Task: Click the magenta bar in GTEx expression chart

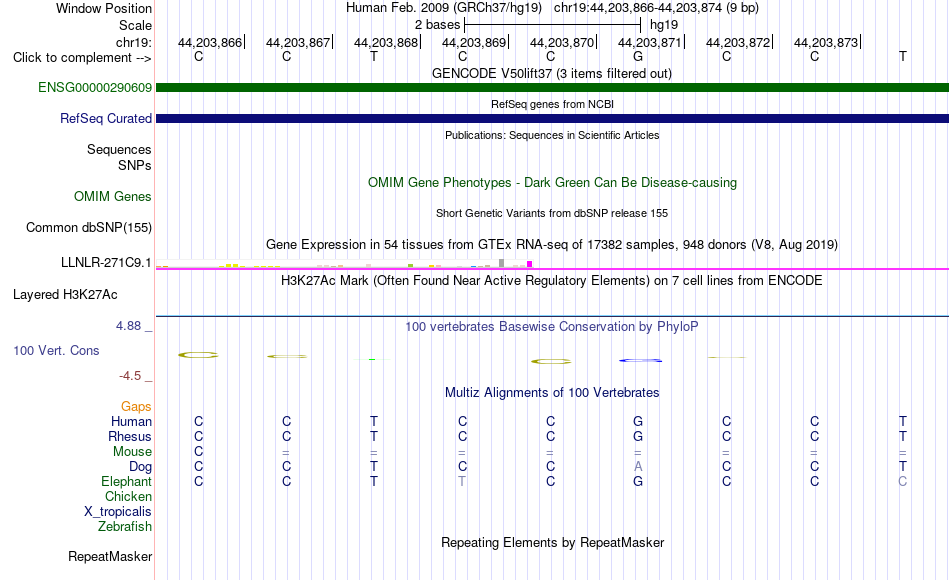Action: coord(530,264)
